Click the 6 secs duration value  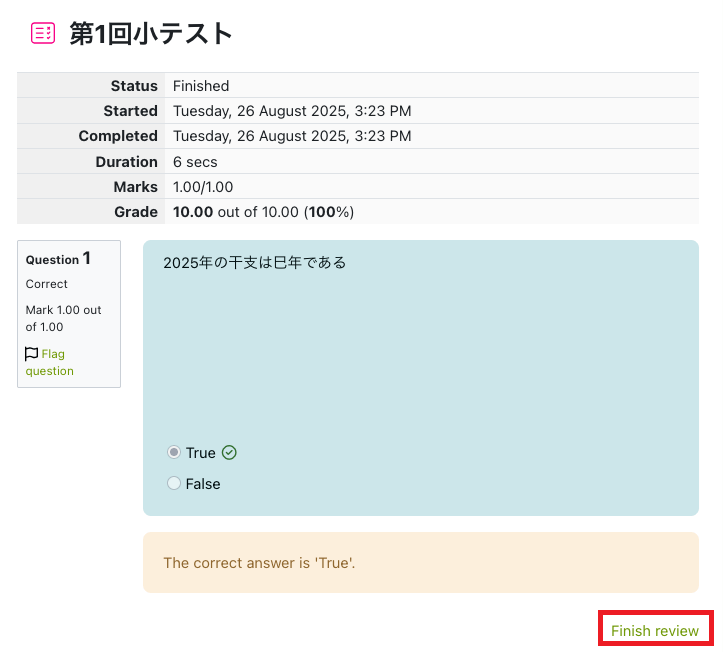[x=195, y=162]
